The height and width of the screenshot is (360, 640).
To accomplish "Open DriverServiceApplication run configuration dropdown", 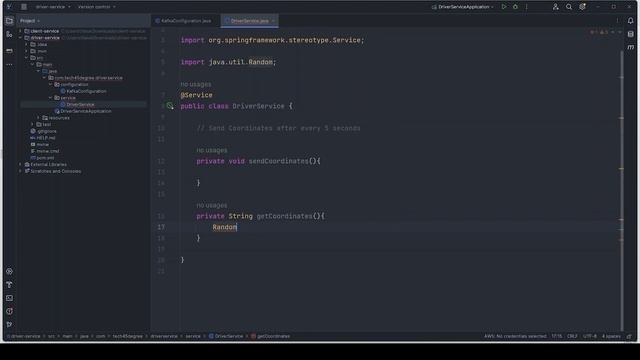I will [x=463, y=7].
